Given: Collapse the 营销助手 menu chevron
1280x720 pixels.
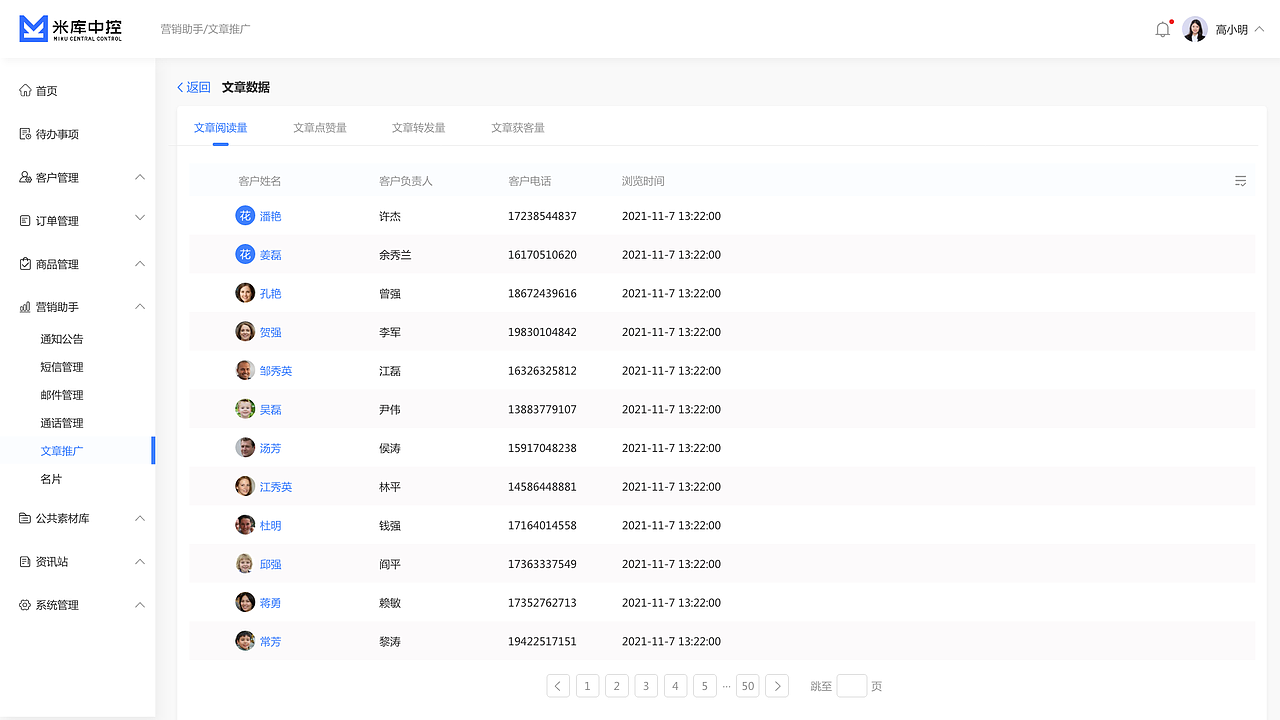Looking at the screenshot, I should pyautogui.click(x=140, y=307).
